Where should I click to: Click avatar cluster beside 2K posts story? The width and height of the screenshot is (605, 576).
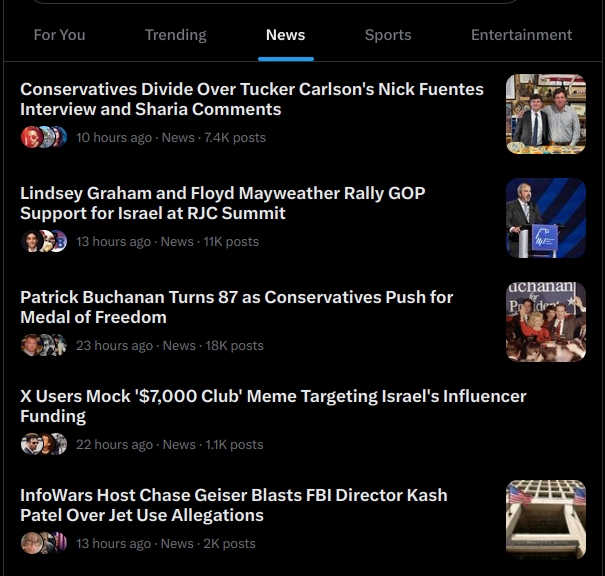click(x=44, y=543)
